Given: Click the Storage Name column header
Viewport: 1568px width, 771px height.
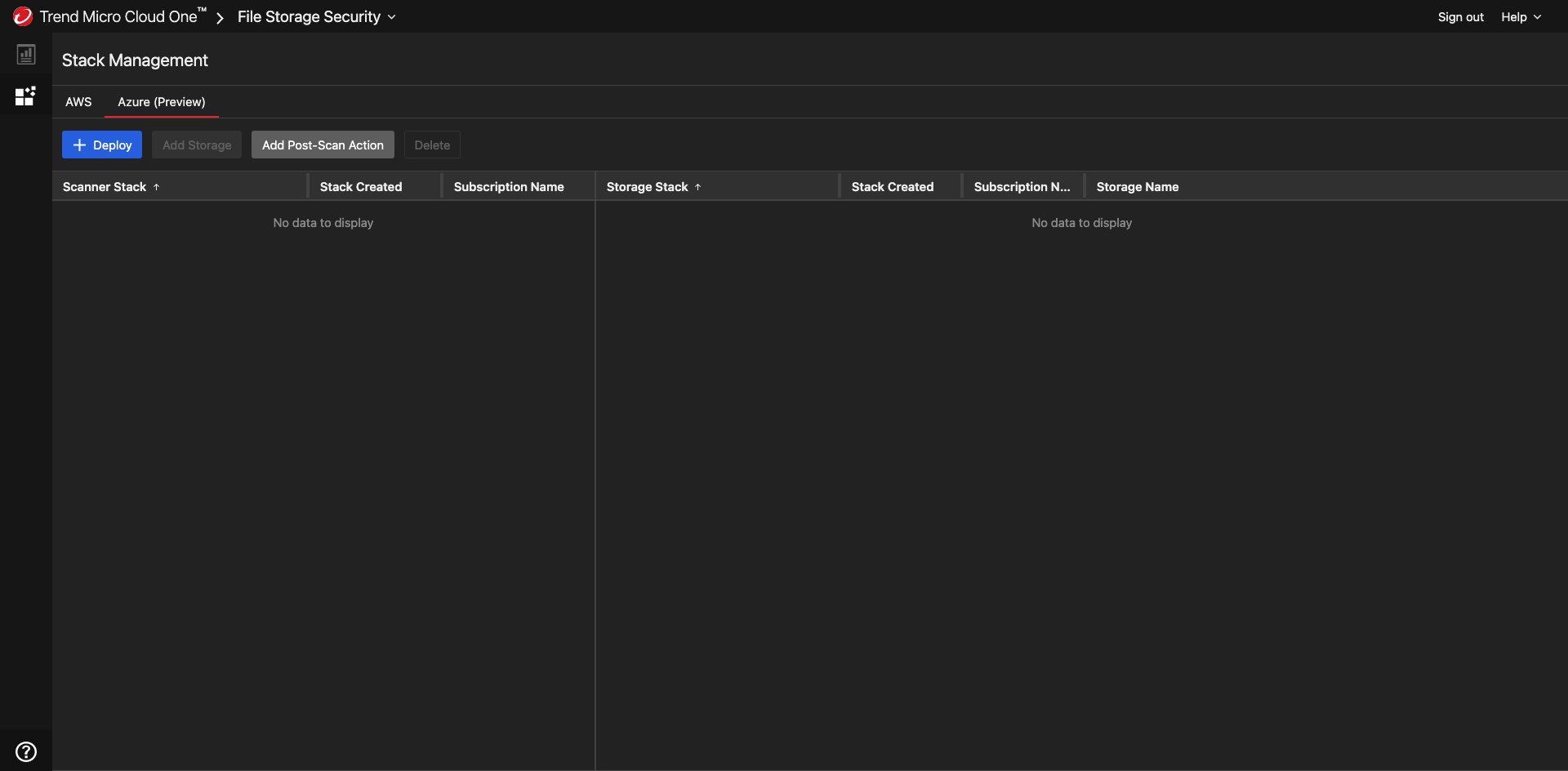Looking at the screenshot, I should coord(1137,187).
